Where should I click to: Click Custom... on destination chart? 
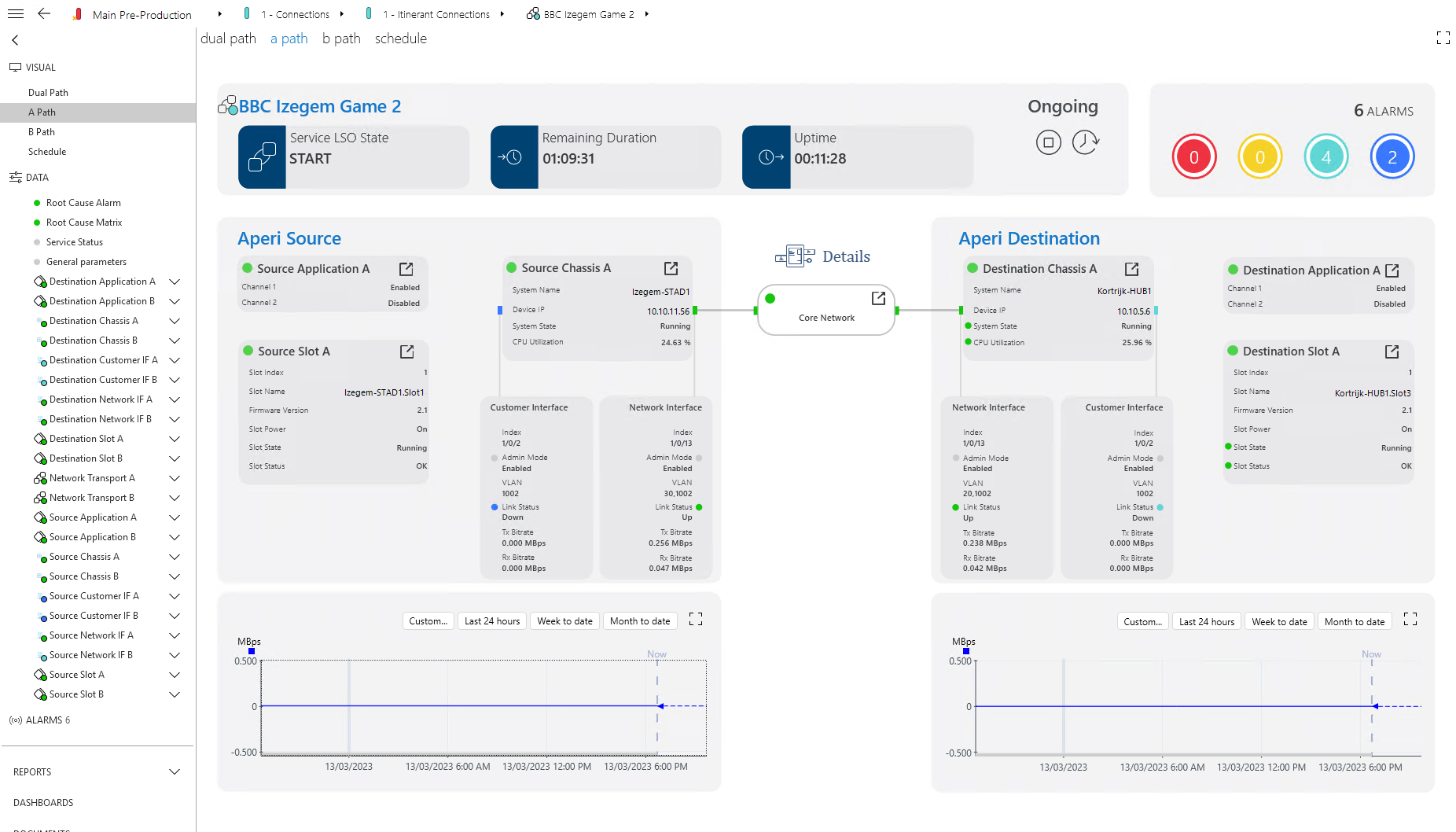click(x=1142, y=622)
